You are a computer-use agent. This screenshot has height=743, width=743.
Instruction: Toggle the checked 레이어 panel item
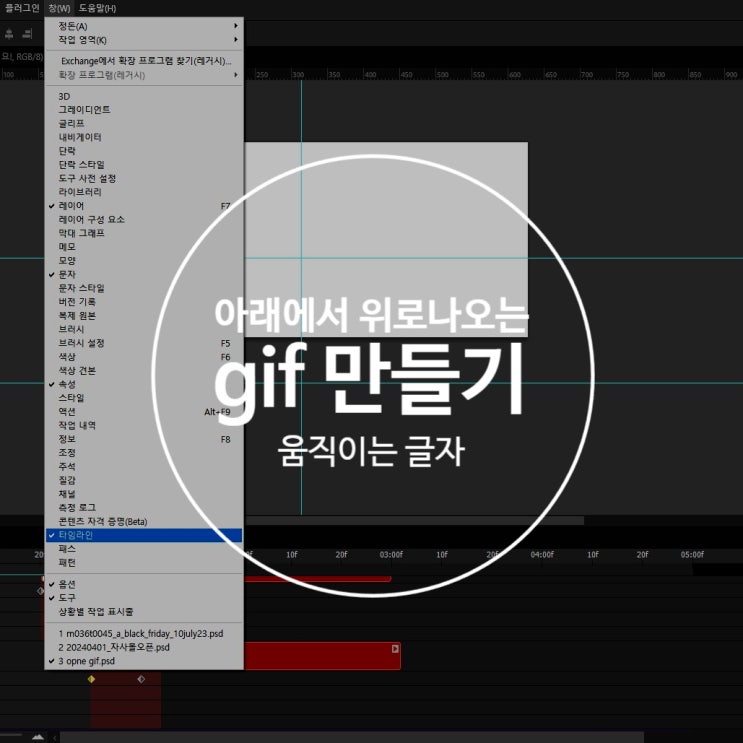[144, 206]
